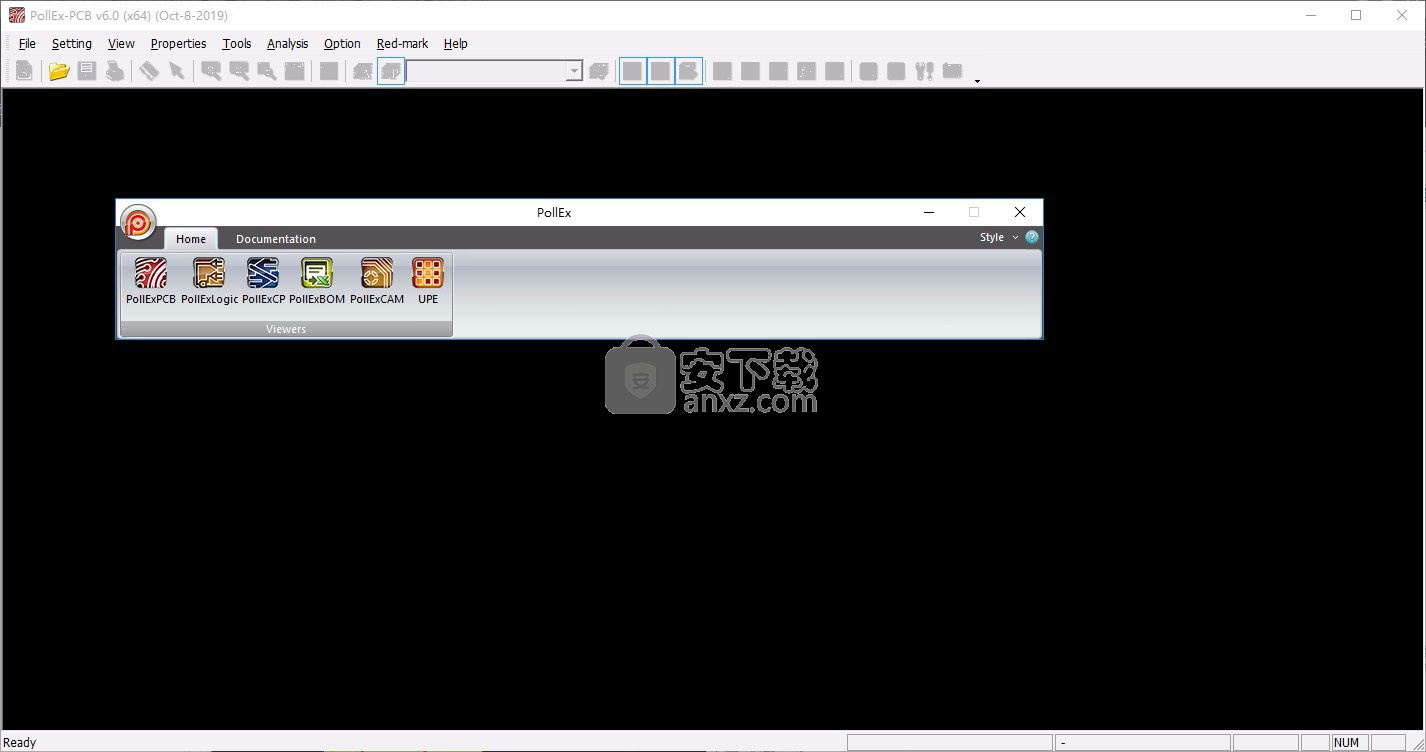Click the new document toolbar icon
The image size is (1426, 752).
point(24,71)
